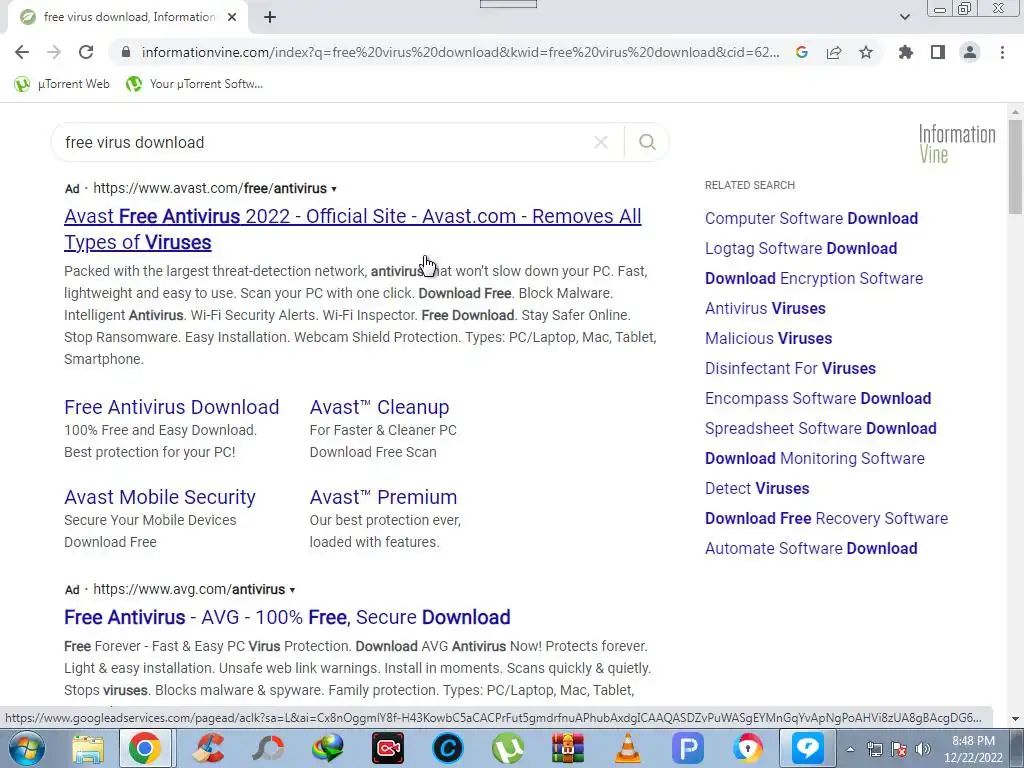
Task: Click the Information Vine logo
Action: pyautogui.click(x=957, y=144)
